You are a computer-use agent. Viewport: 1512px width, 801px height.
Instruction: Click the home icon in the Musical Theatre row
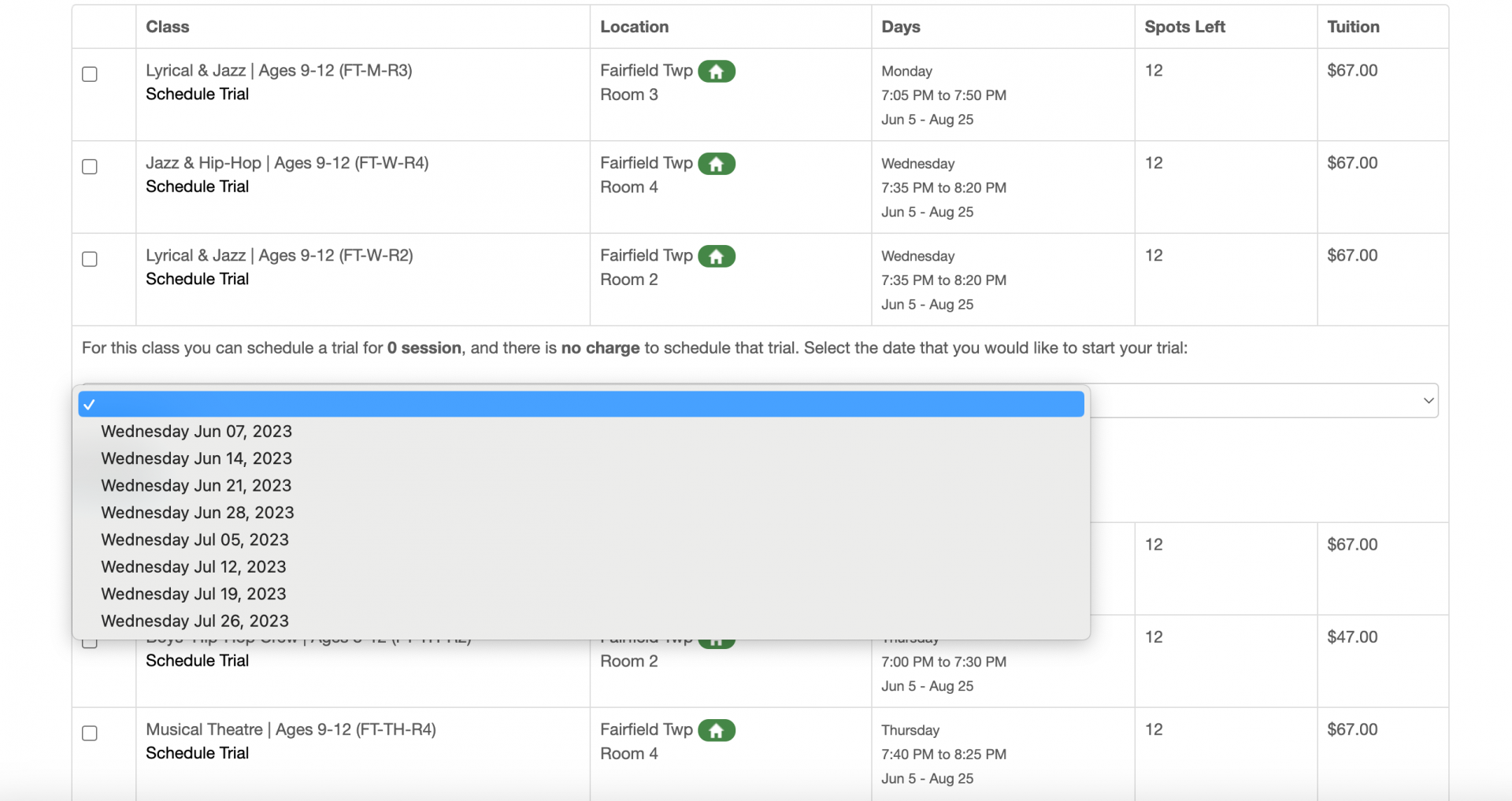pos(716,731)
